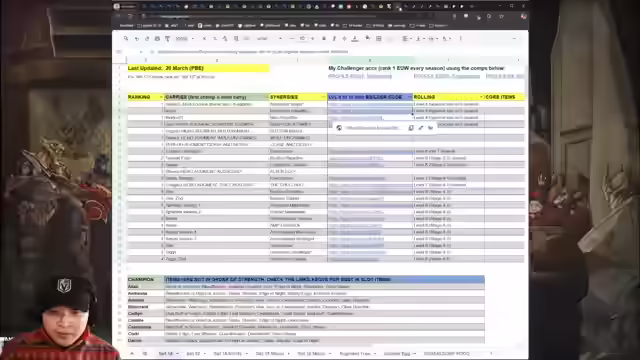Screen dimensions: 640x360
Task: Open the cell borders menu
Action: (379, 38)
